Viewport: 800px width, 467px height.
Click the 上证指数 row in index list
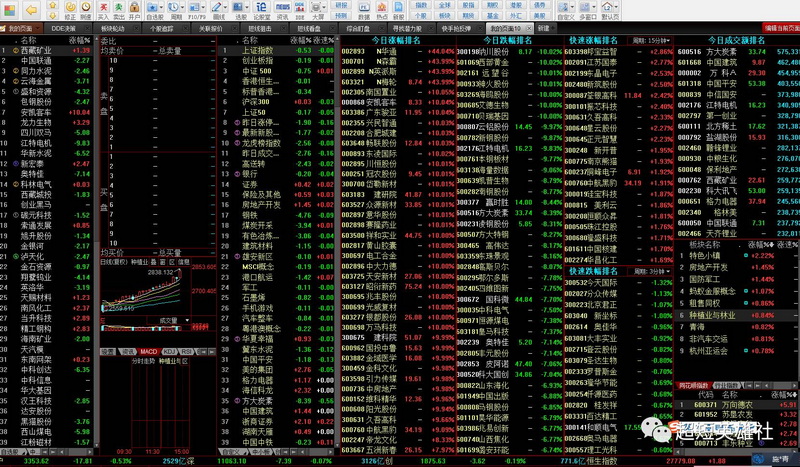258,50
